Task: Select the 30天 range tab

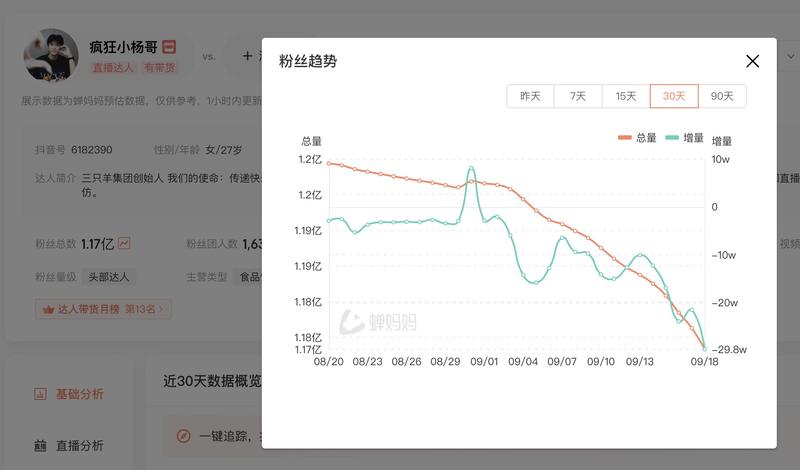Action: (x=674, y=96)
